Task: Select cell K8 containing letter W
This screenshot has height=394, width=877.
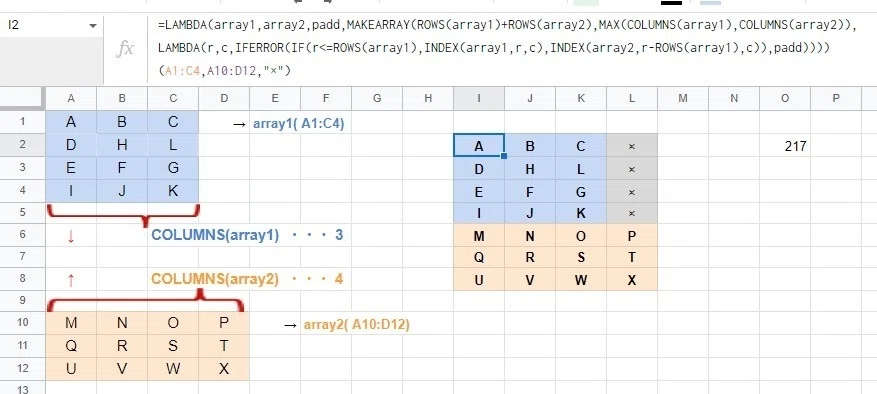Action: coord(581,279)
